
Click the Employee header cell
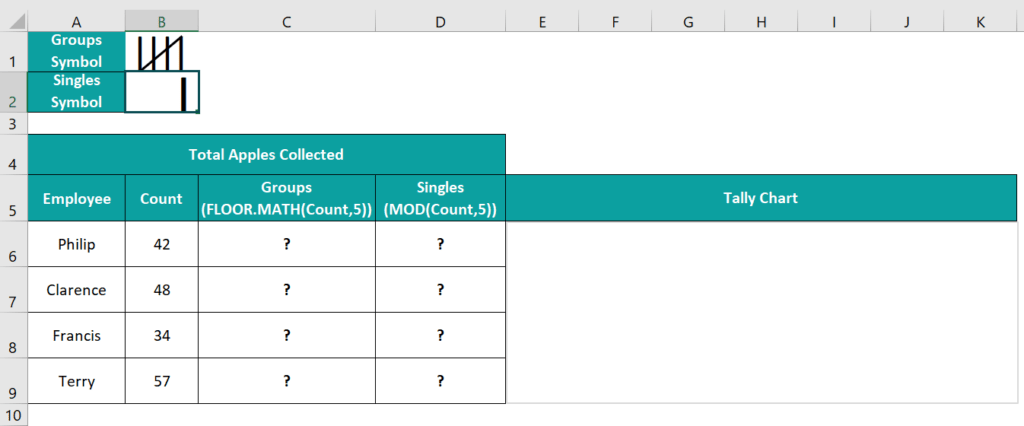coord(76,198)
